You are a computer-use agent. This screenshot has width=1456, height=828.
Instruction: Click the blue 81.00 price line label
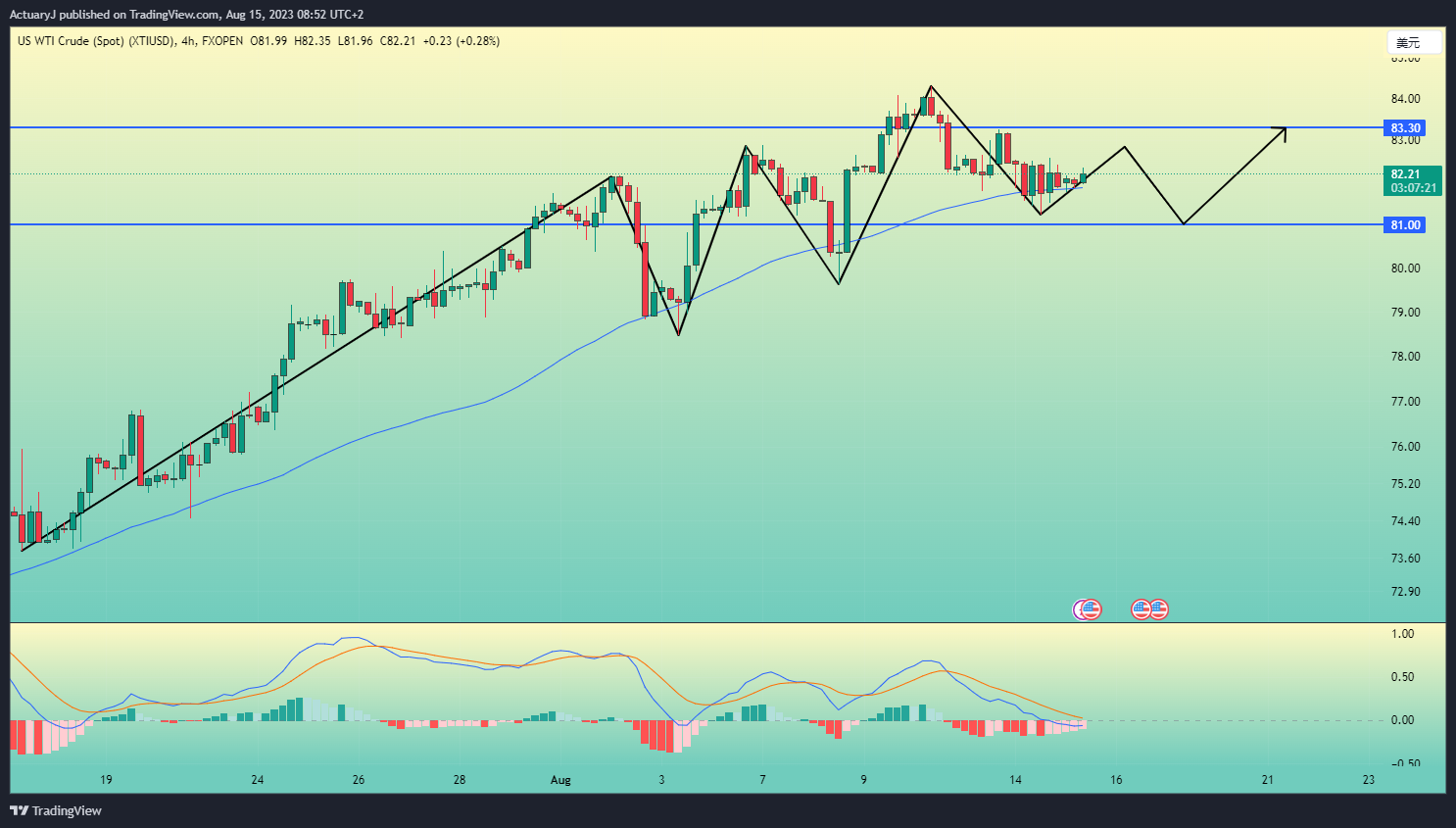point(1405,225)
